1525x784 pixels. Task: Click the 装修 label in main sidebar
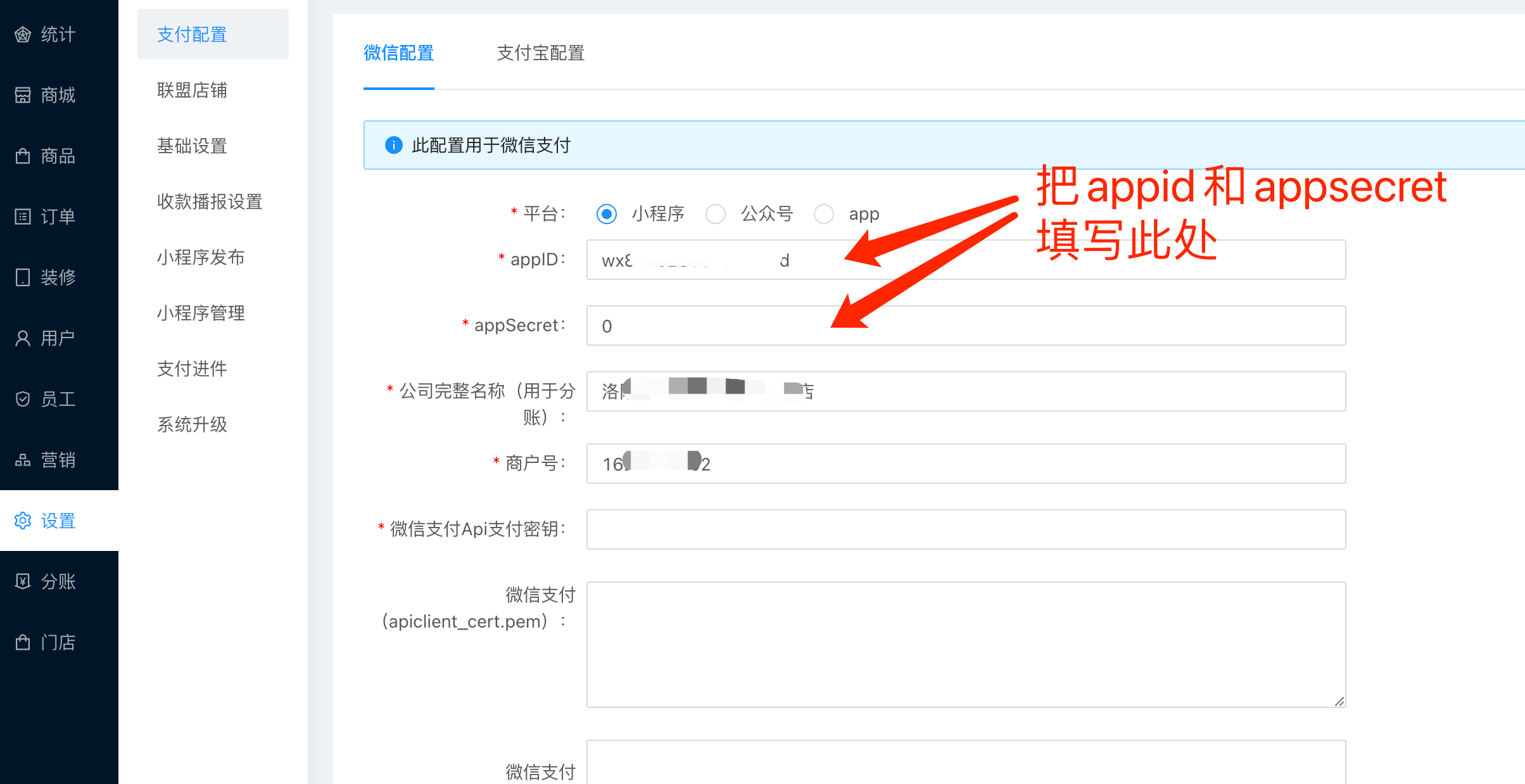tap(58, 277)
